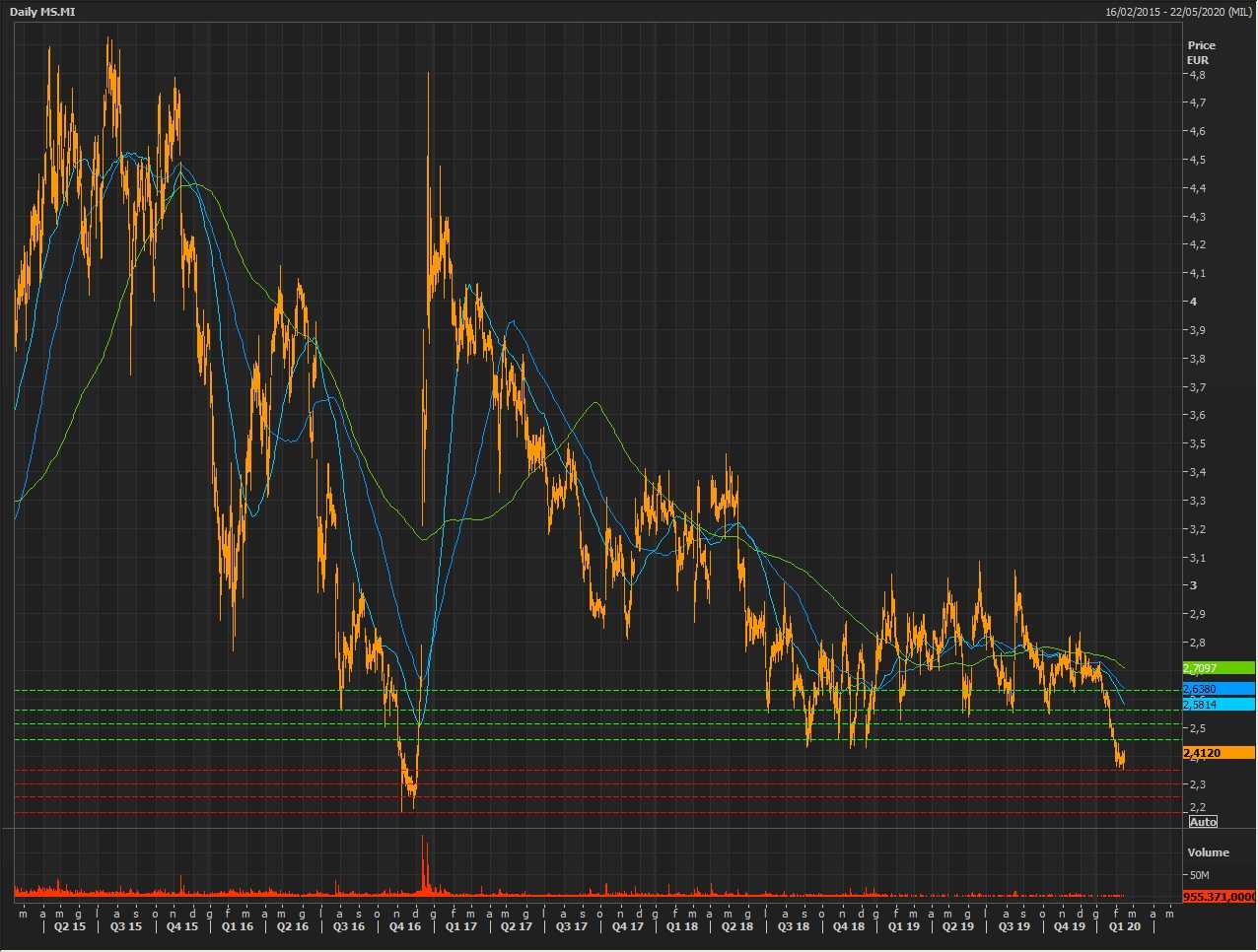The width and height of the screenshot is (1258, 952).
Task: Select the date range label 16/02/2015 - 22/05/2020
Action: 1178,11
